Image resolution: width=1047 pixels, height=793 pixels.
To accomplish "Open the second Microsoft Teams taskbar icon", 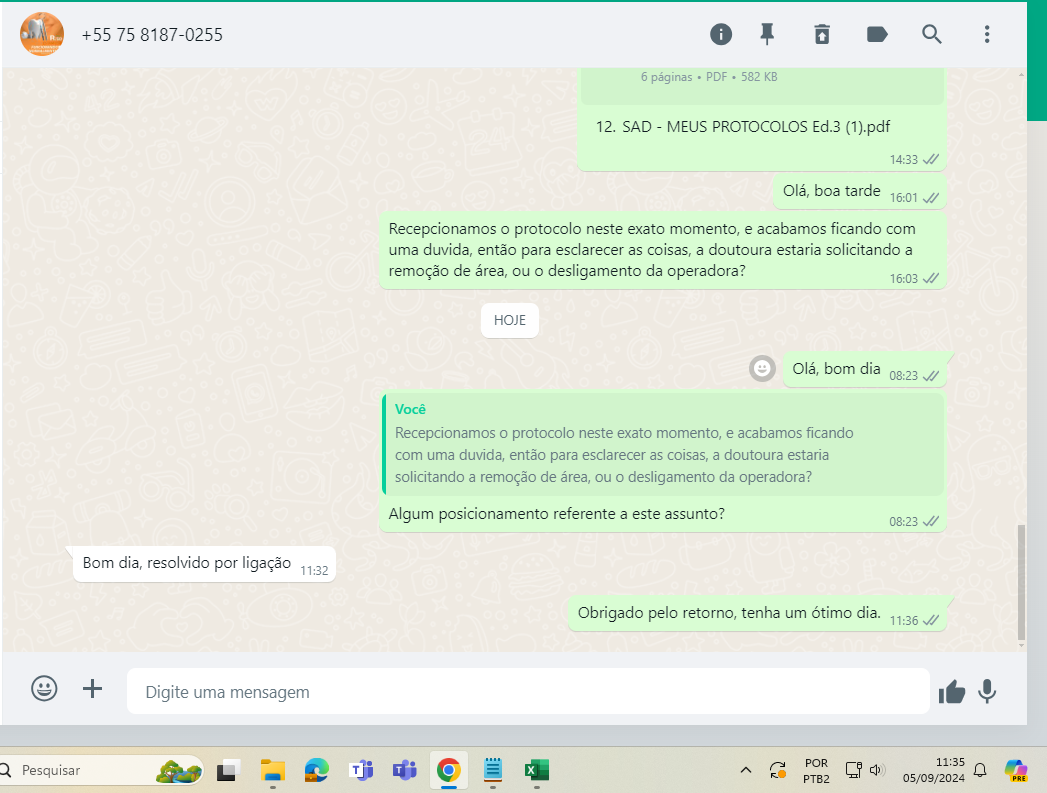I will coord(405,770).
